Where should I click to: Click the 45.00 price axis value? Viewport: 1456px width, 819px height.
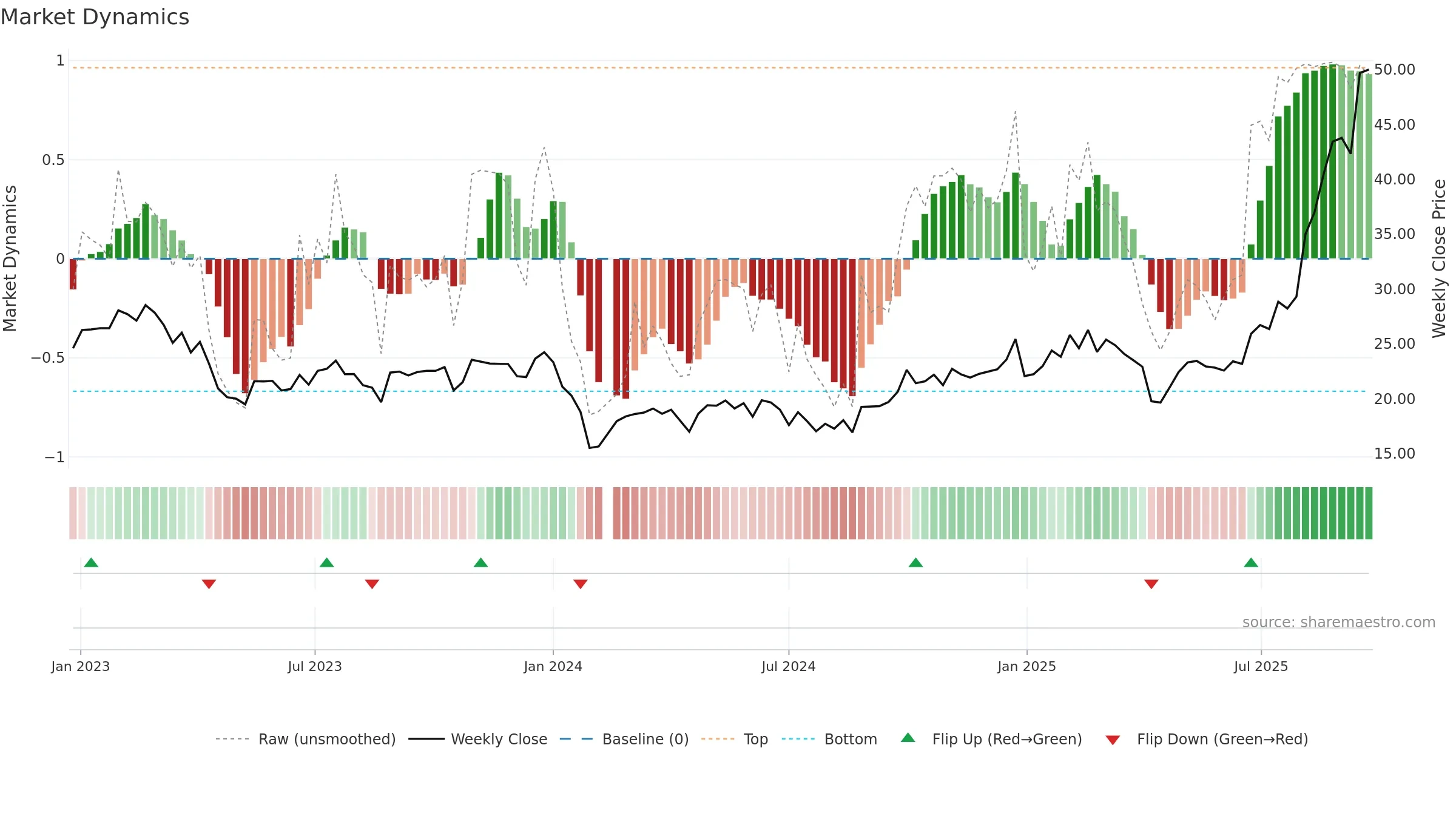[x=1395, y=124]
